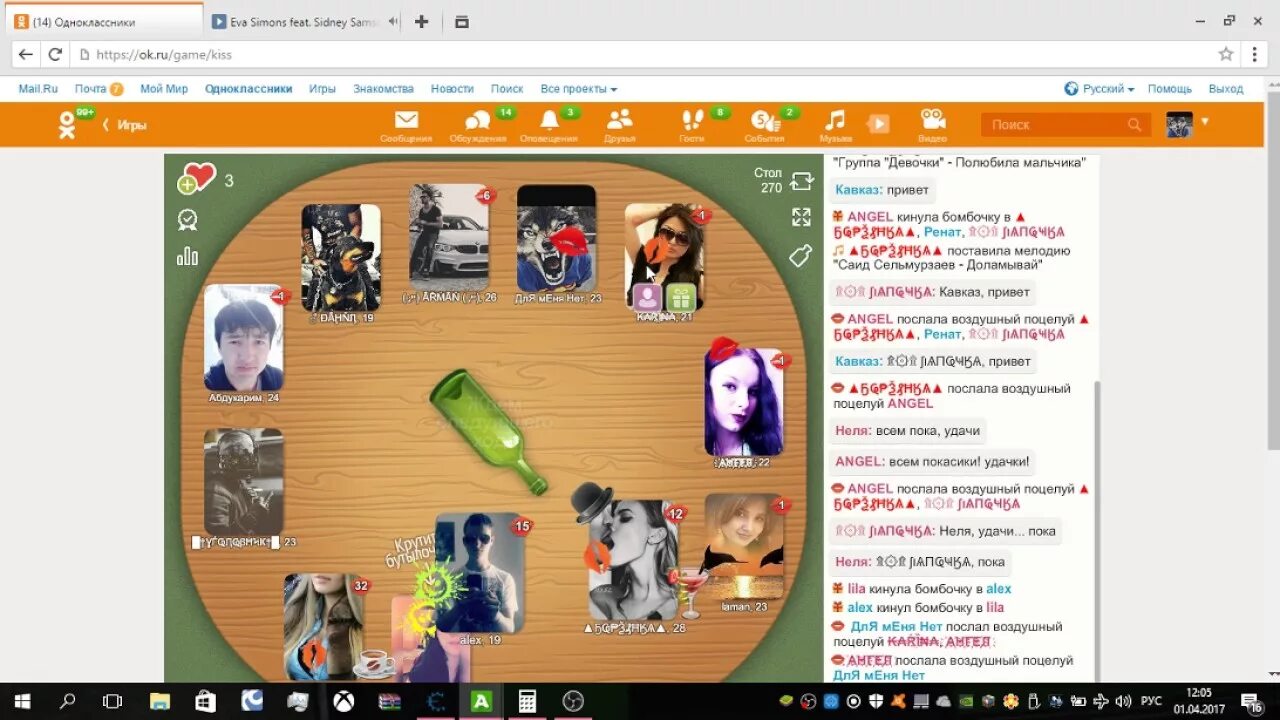Open a new browser tab

pyautogui.click(x=421, y=21)
